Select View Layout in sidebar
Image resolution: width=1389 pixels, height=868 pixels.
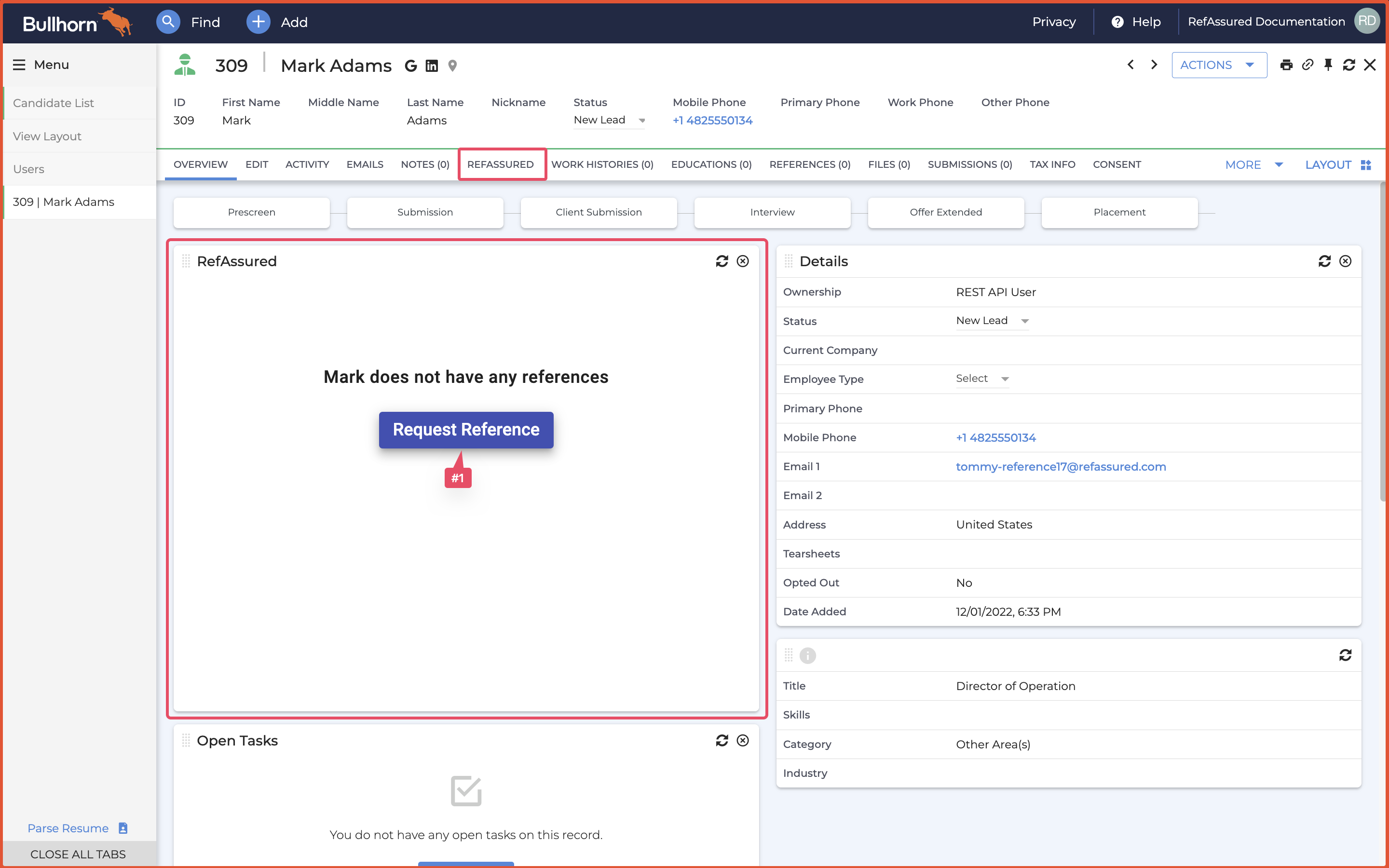[x=80, y=136]
